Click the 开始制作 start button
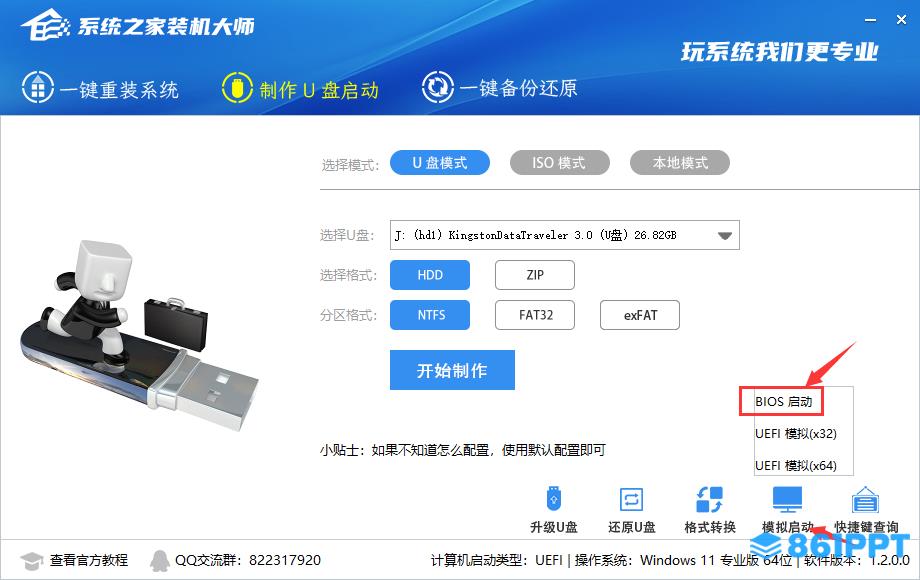 pos(452,370)
